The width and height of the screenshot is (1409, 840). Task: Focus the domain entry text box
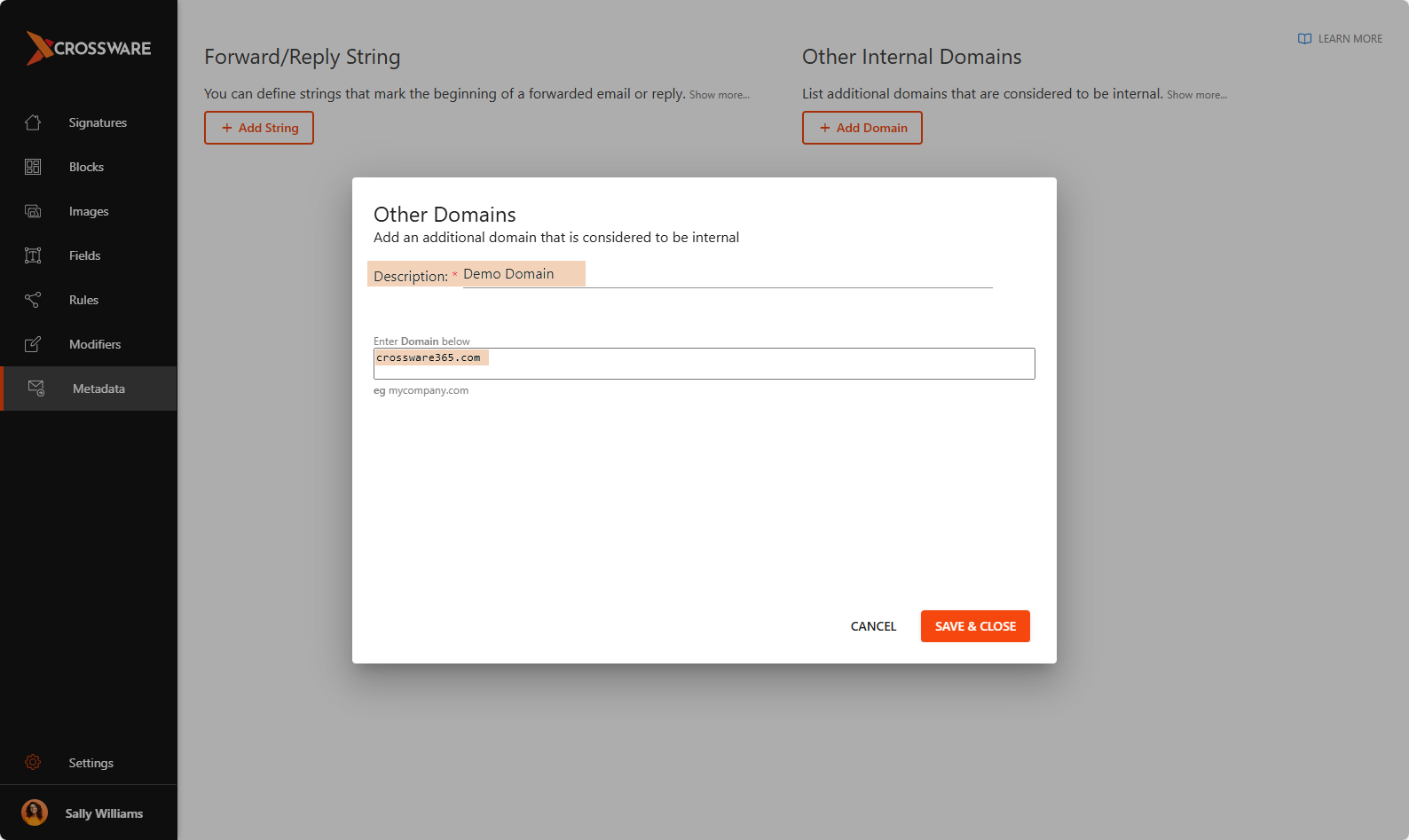coord(704,364)
